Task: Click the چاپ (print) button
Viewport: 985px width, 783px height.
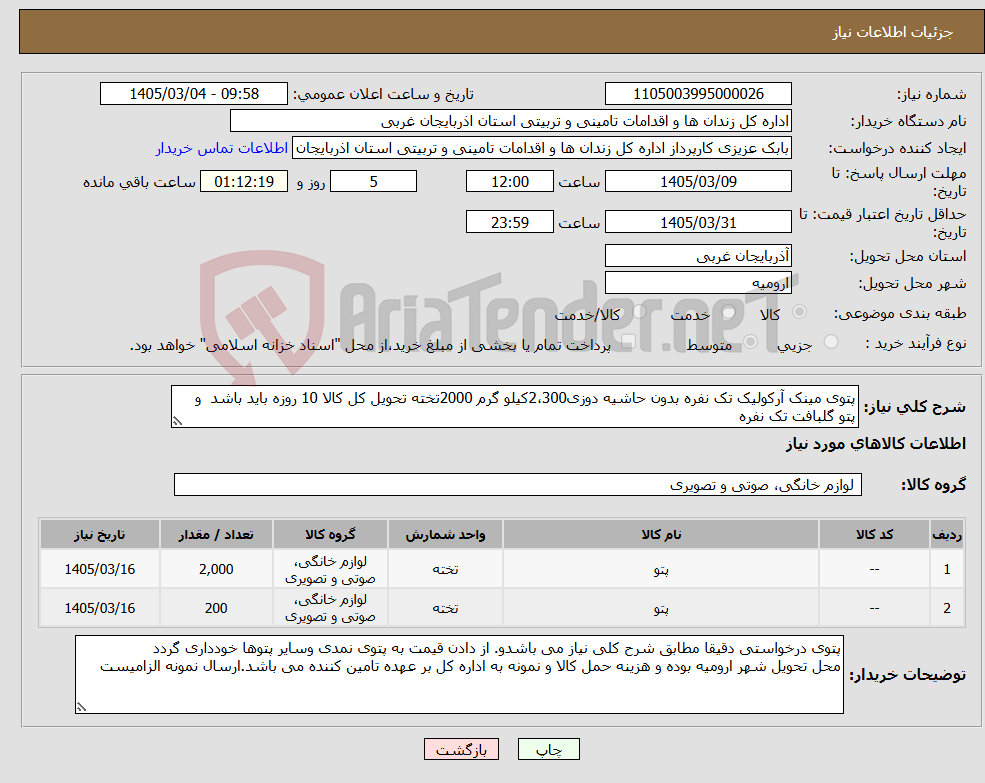Action: pos(548,749)
